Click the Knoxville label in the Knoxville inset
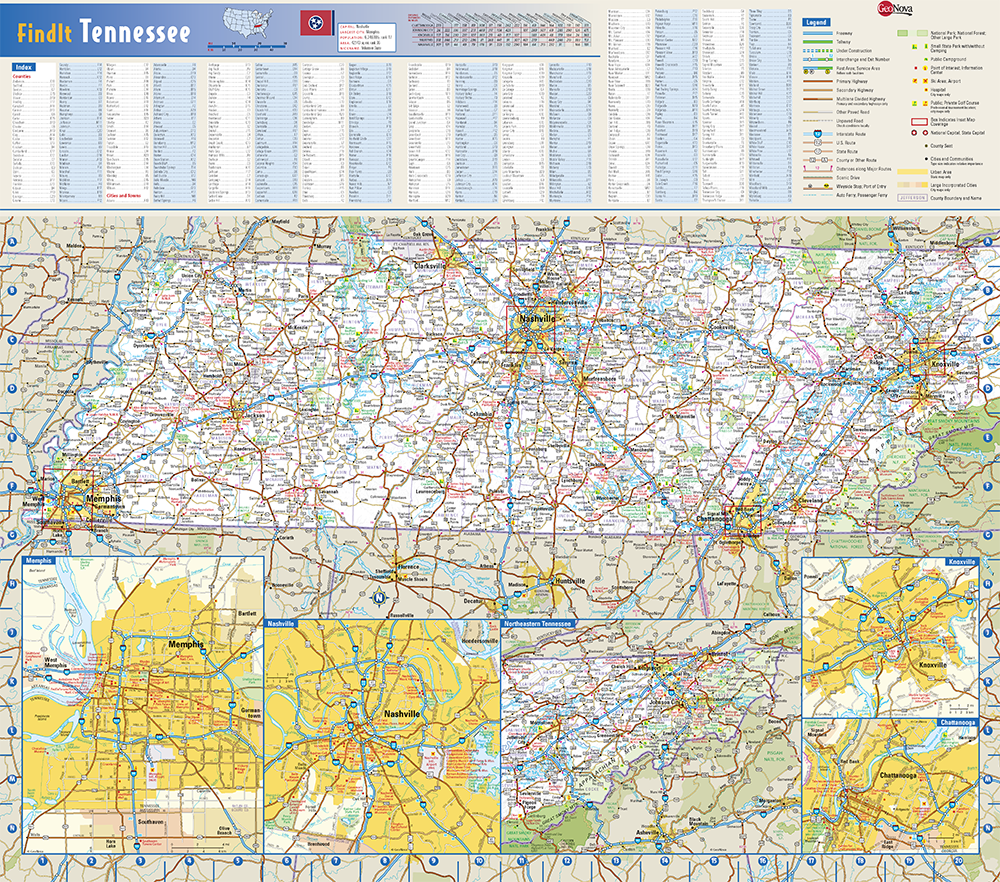The image size is (1000, 882). pos(933,665)
